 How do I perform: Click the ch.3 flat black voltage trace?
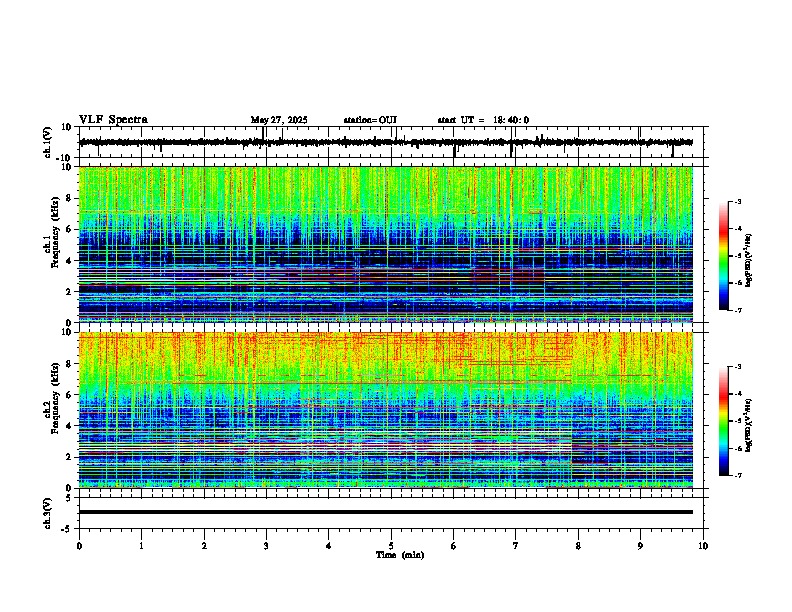tap(386, 512)
